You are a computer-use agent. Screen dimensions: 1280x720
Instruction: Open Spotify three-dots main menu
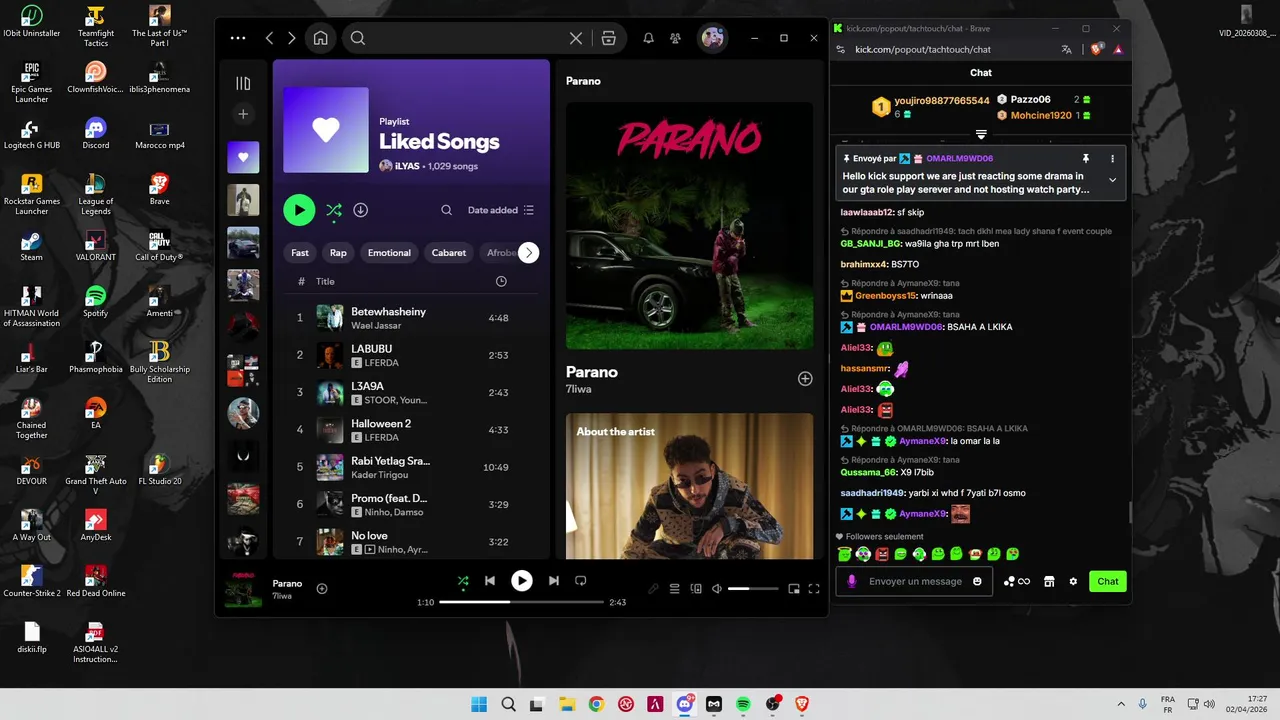pyautogui.click(x=237, y=38)
